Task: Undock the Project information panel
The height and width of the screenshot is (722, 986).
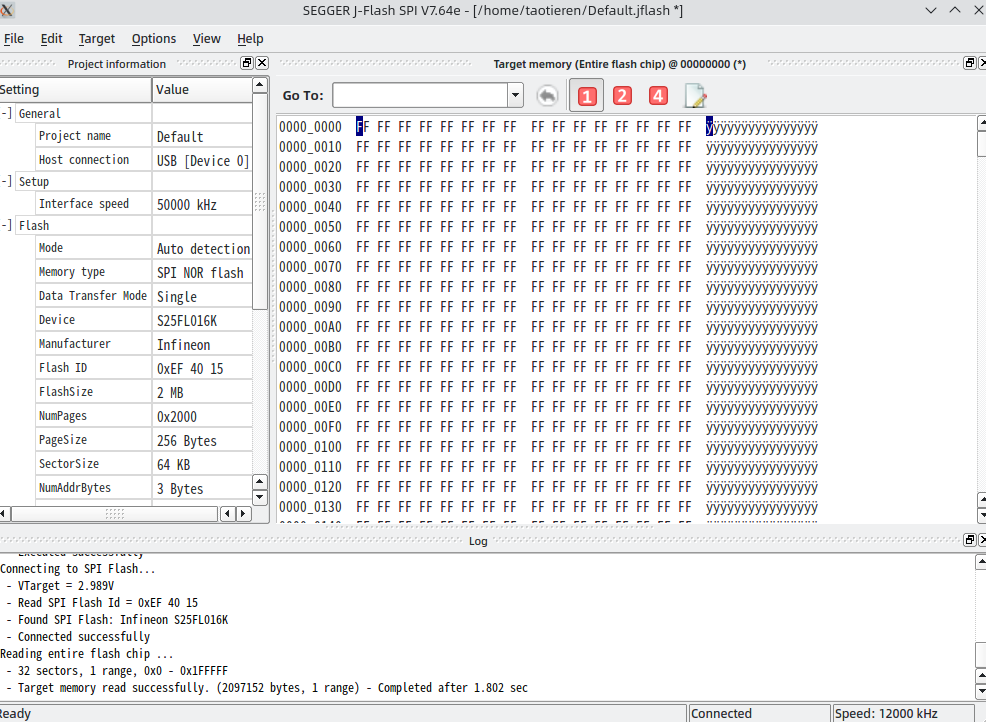Action: (246, 63)
